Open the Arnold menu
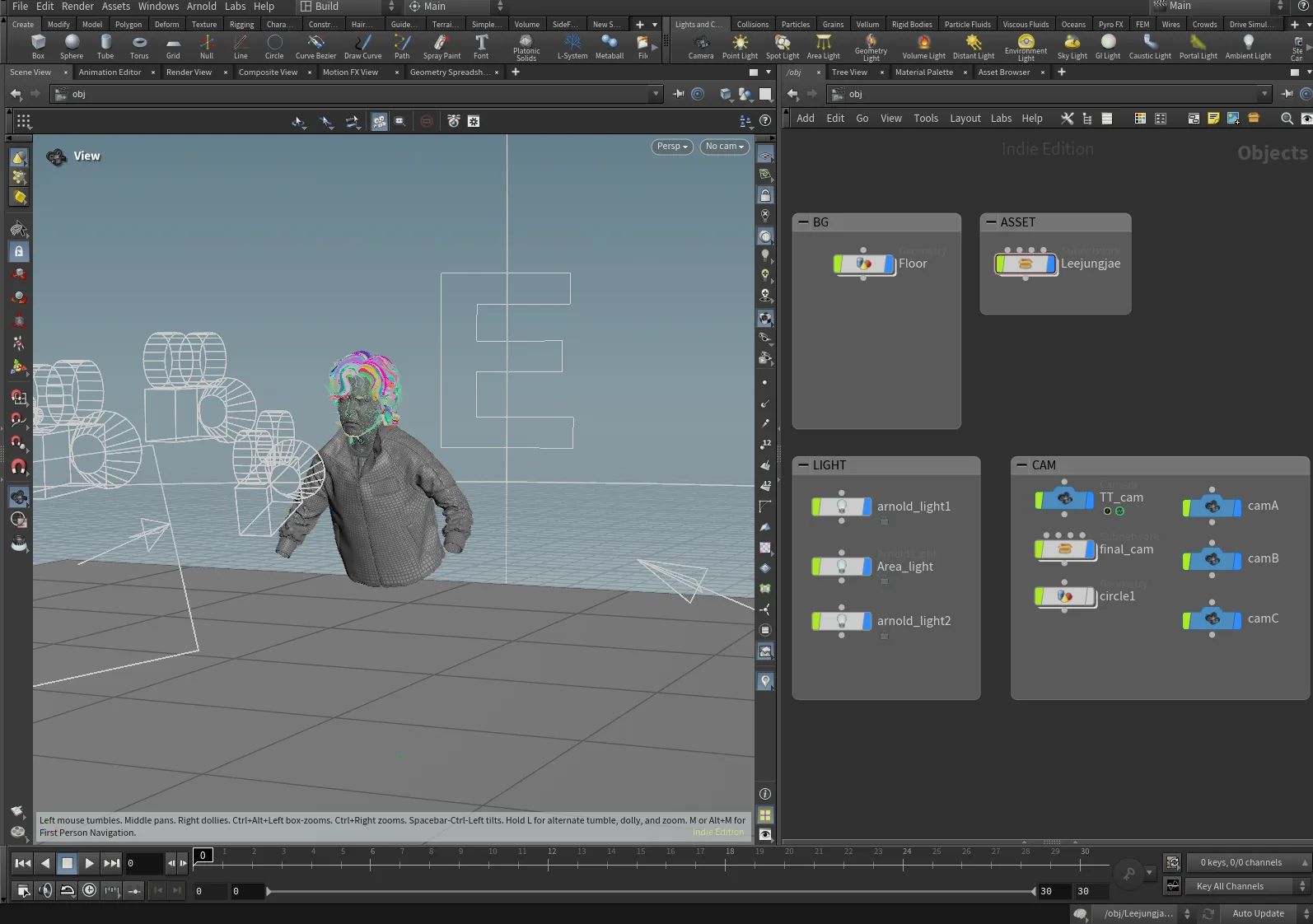 201,7
